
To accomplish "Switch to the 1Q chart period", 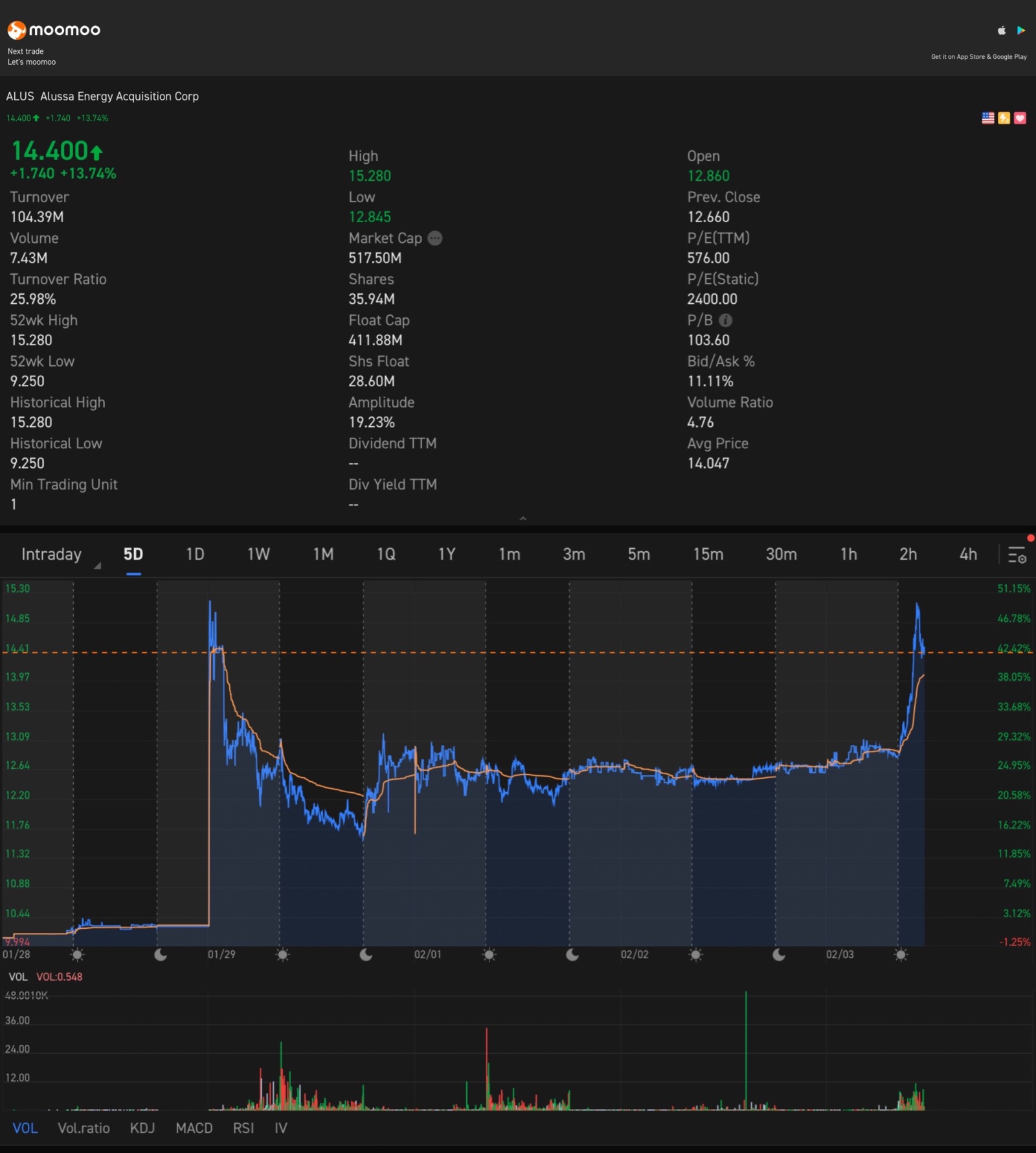I will coord(386,554).
